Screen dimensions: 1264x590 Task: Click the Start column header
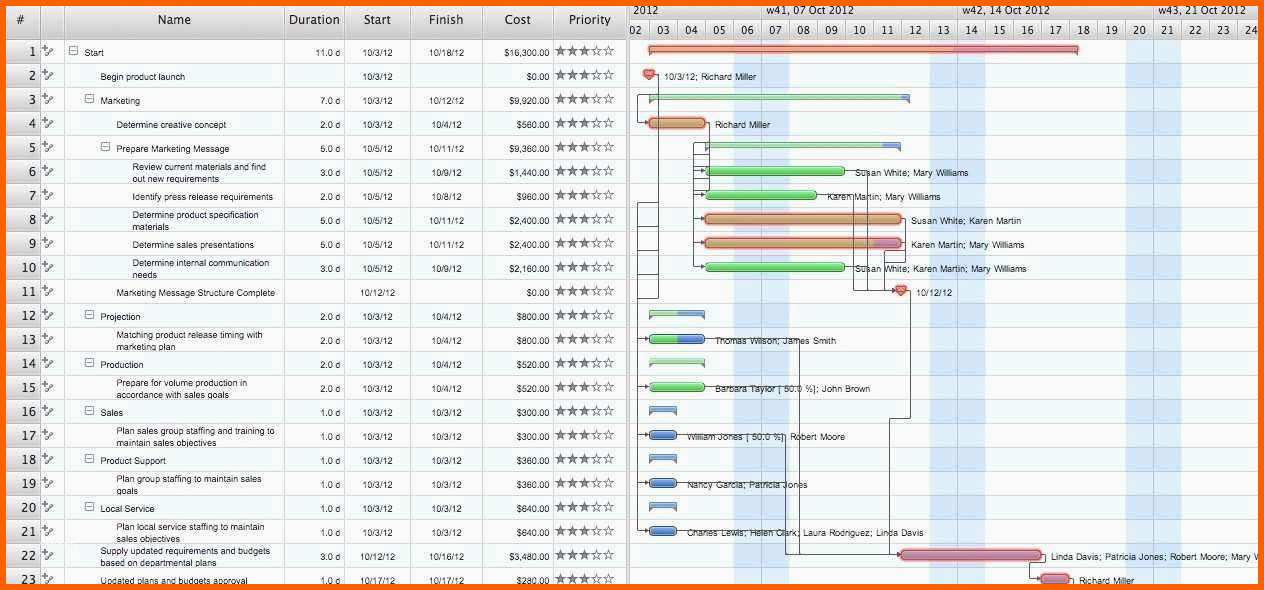pyautogui.click(x=377, y=20)
